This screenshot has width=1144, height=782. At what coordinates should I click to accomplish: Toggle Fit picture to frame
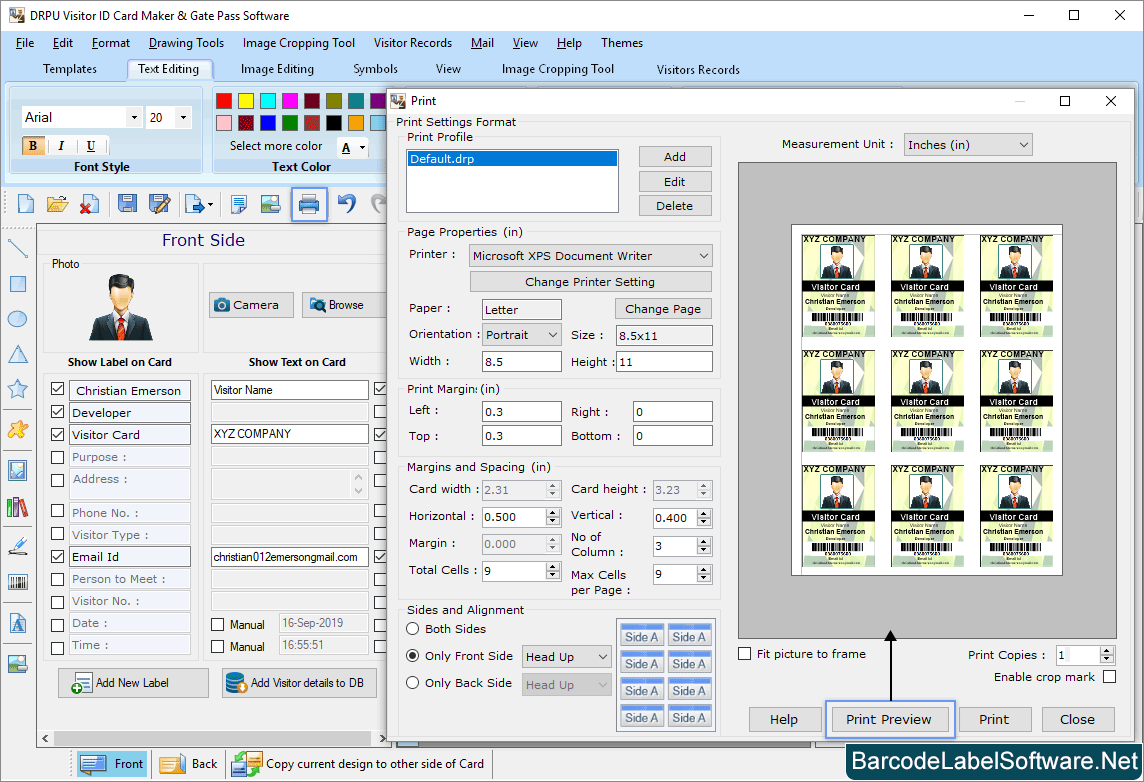coord(744,653)
